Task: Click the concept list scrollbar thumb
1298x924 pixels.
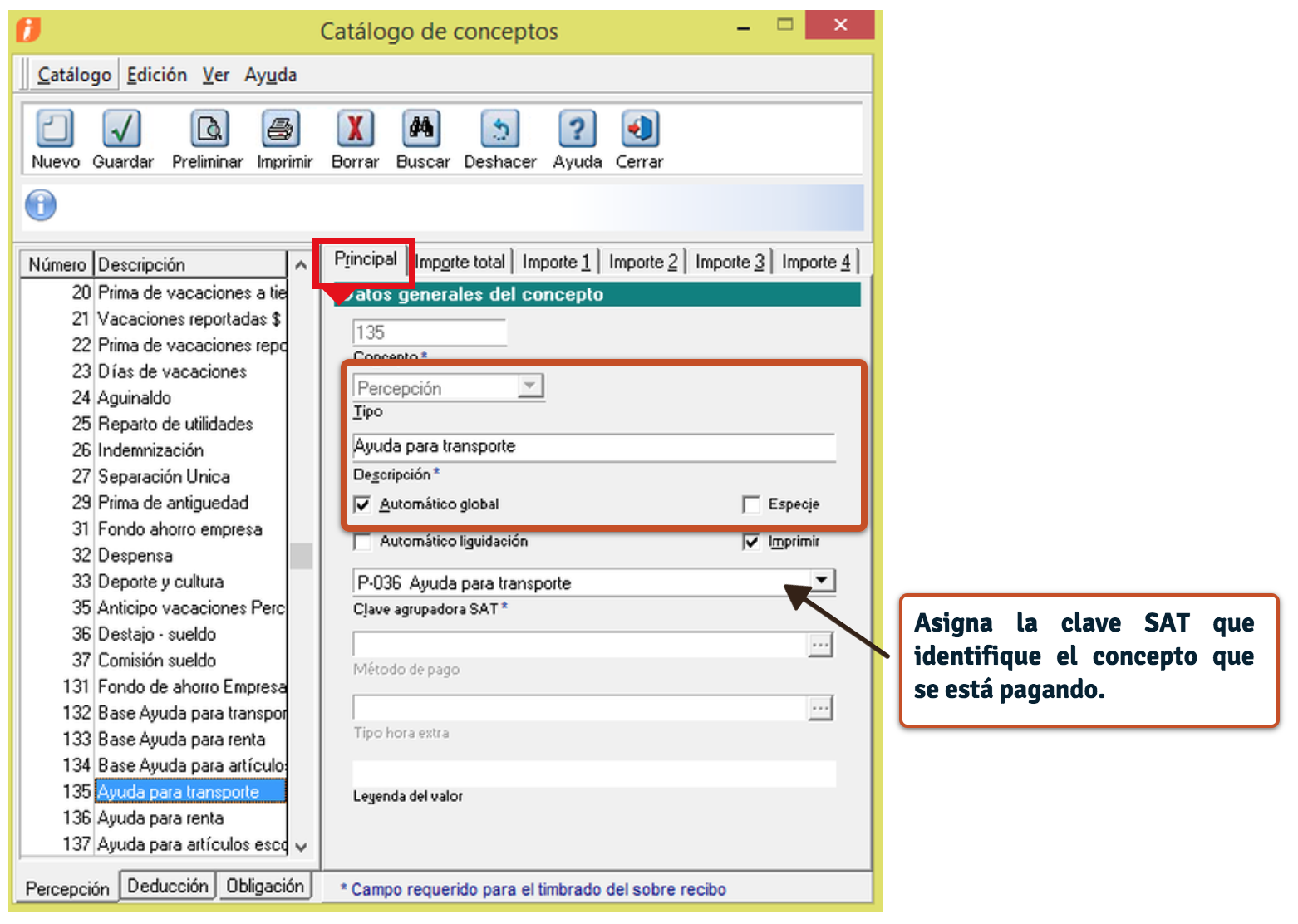Action: pyautogui.click(x=301, y=556)
